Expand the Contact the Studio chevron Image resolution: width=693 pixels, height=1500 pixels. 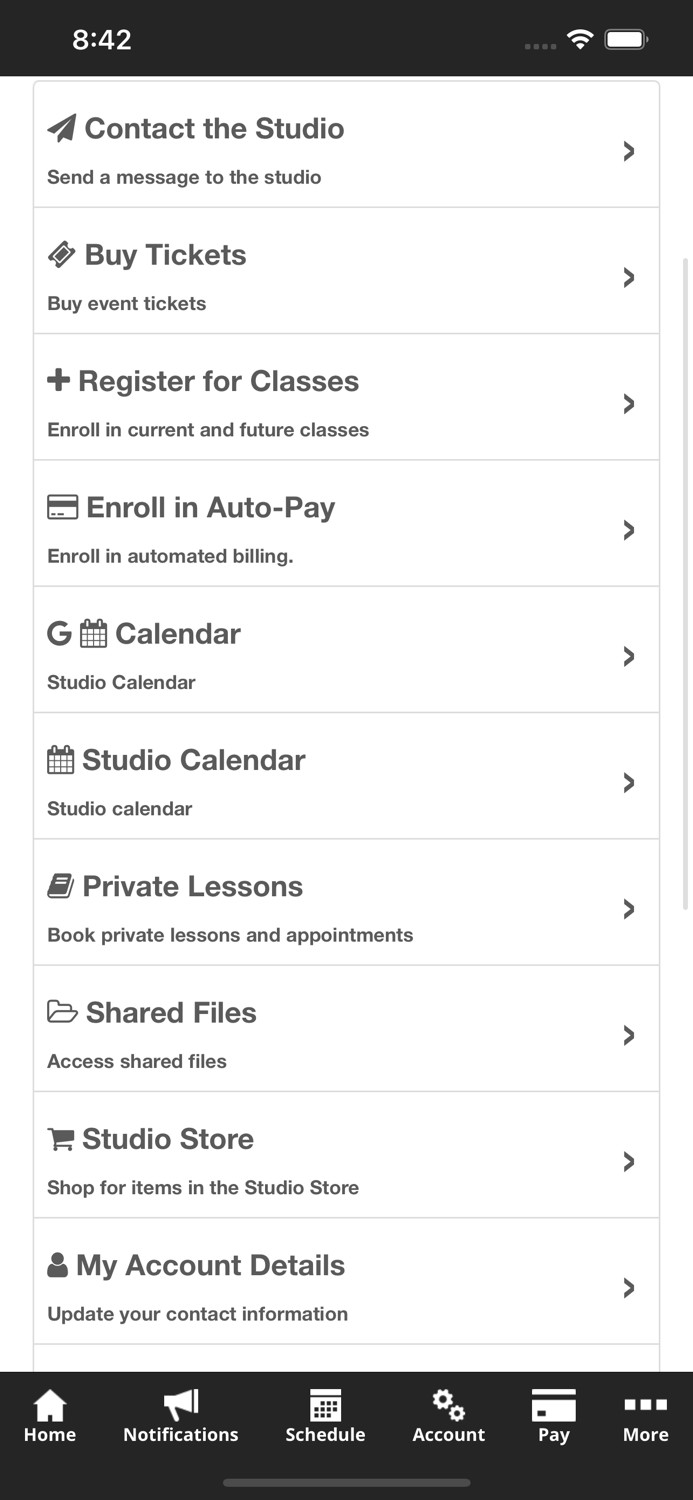pos(629,151)
